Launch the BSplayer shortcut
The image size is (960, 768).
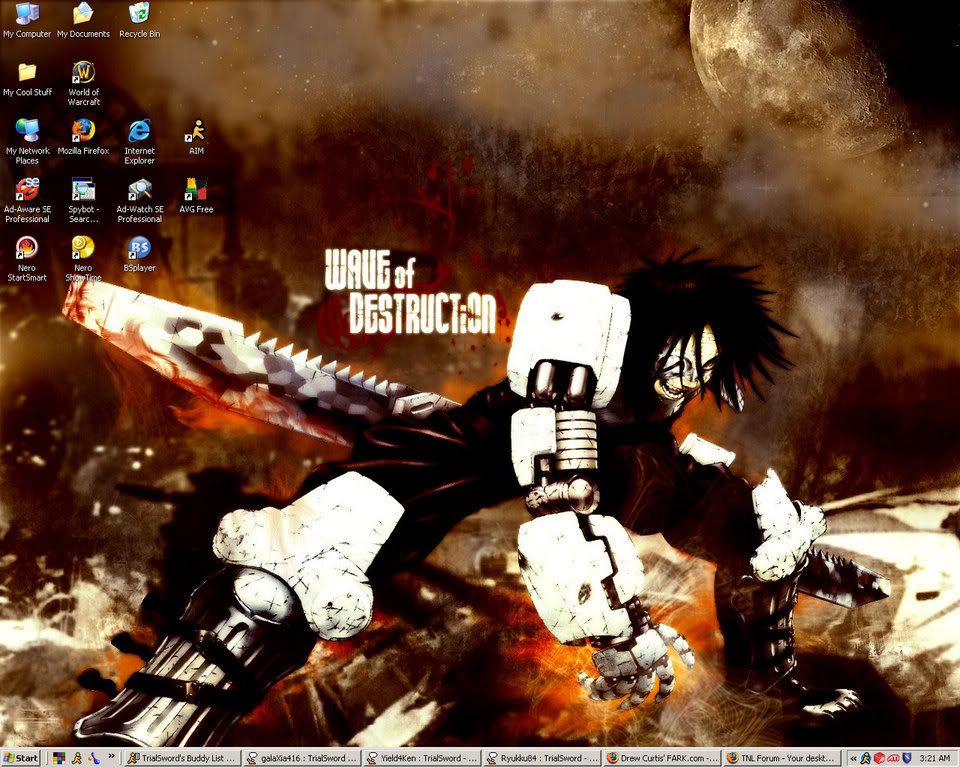point(140,254)
